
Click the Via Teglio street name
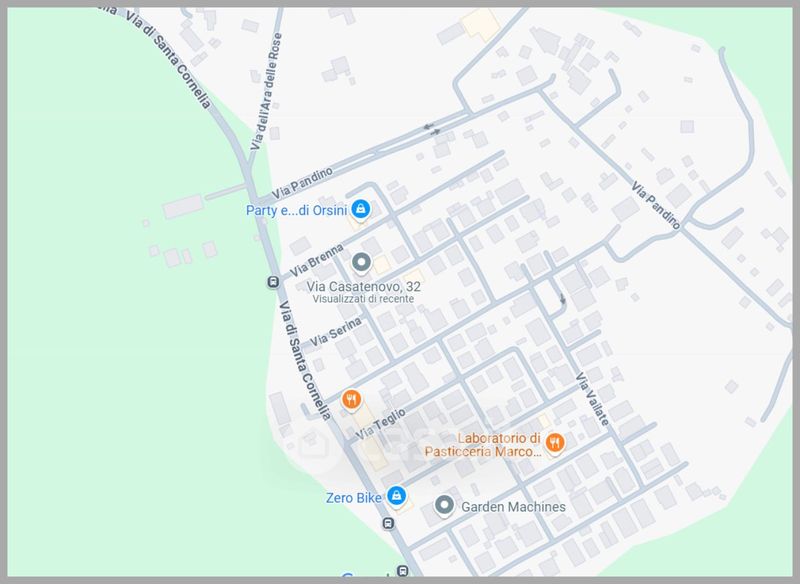378,427
